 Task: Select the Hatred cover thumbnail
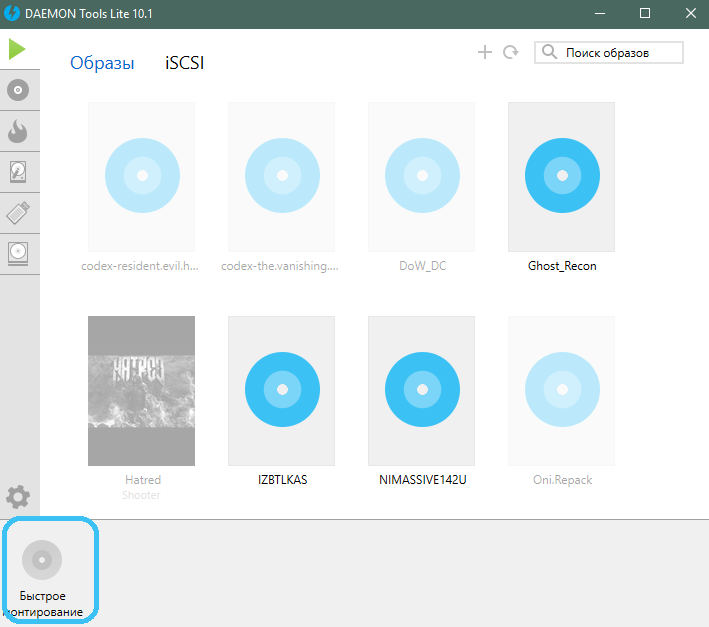[142, 391]
